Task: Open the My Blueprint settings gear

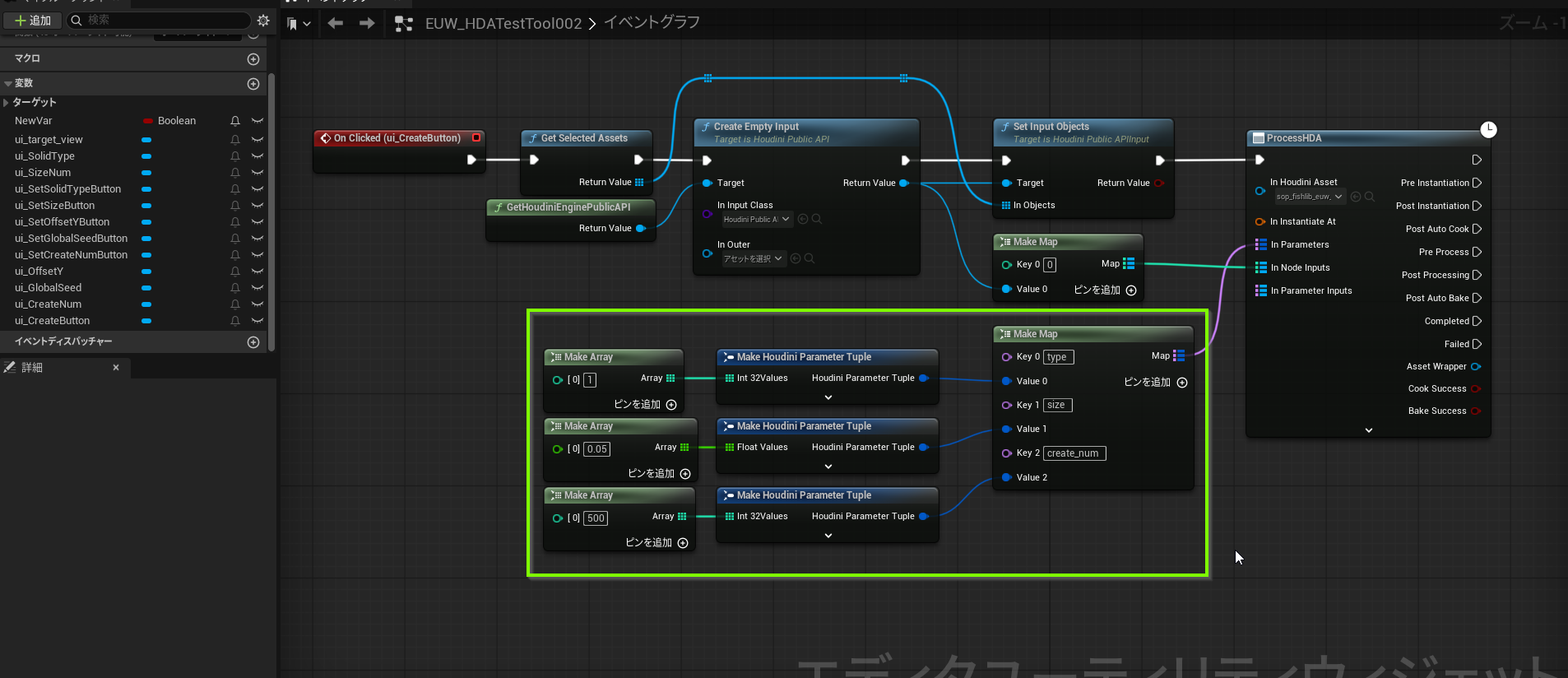Action: coord(263,21)
